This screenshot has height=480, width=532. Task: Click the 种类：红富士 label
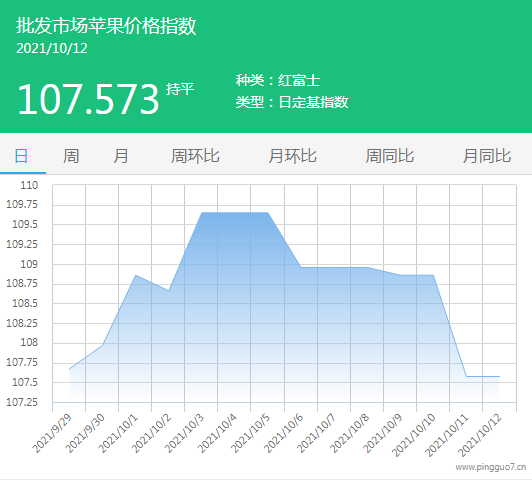pyautogui.click(x=278, y=80)
